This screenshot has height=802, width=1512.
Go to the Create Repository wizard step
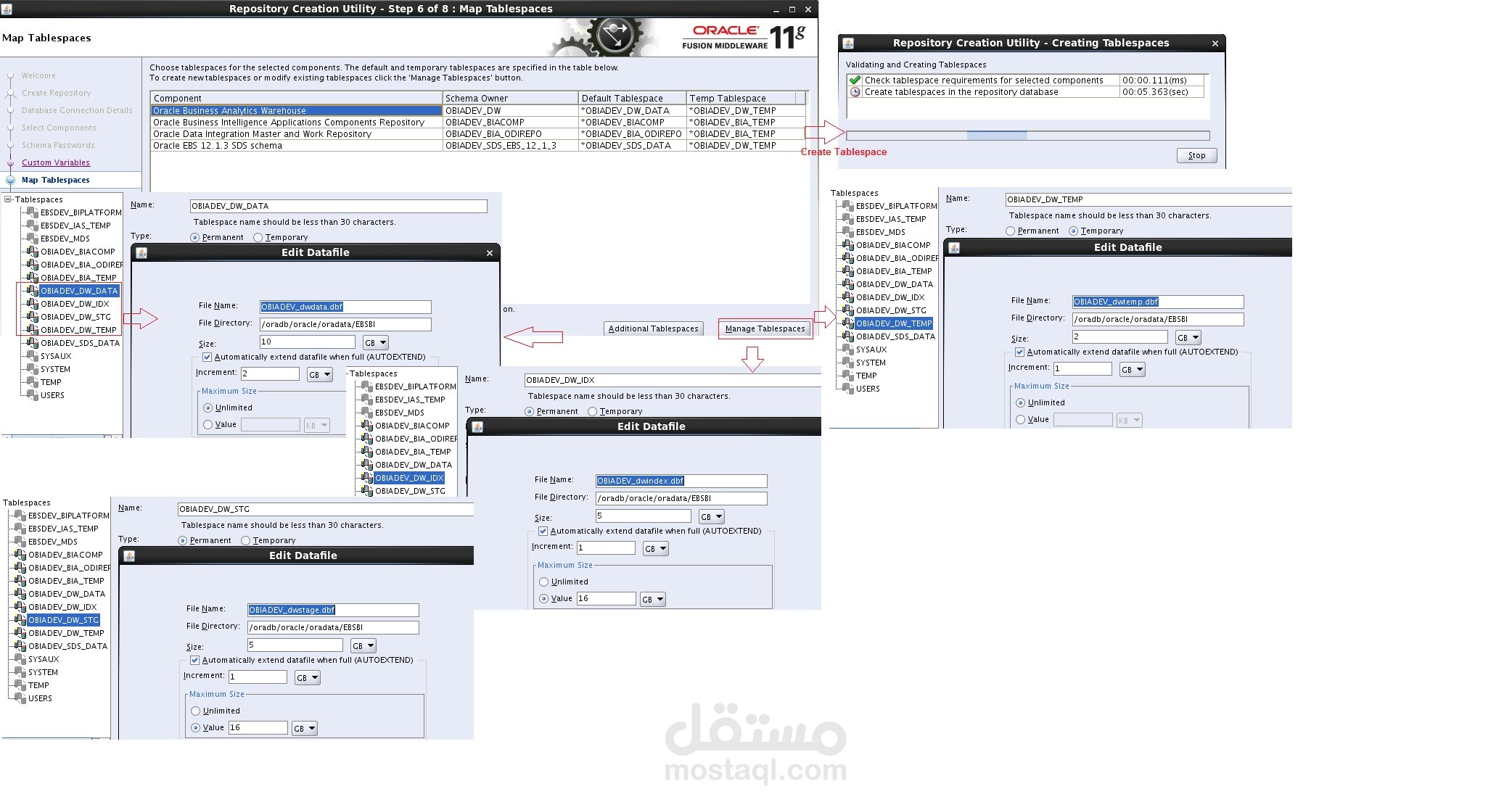coord(57,93)
